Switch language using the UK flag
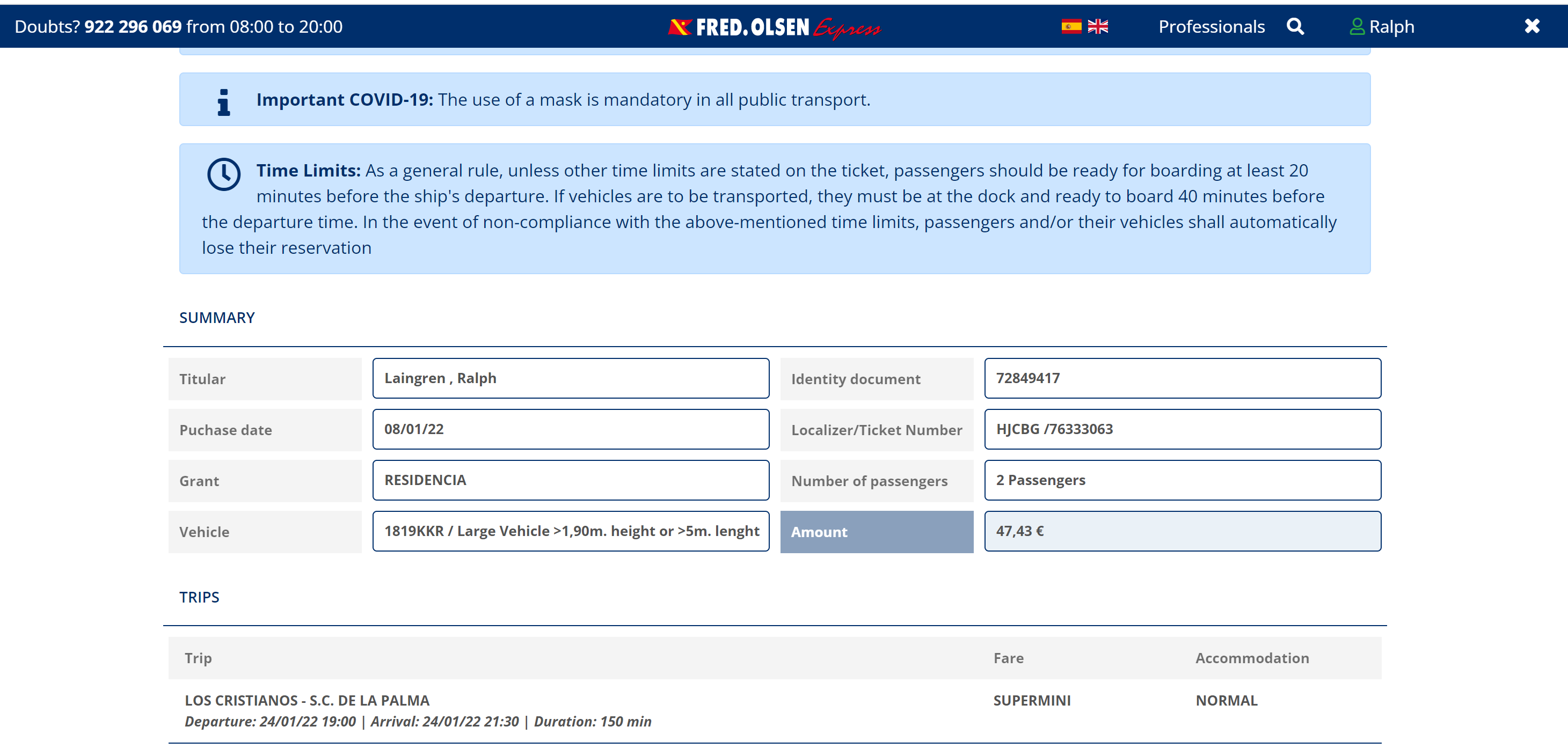 point(1097,26)
